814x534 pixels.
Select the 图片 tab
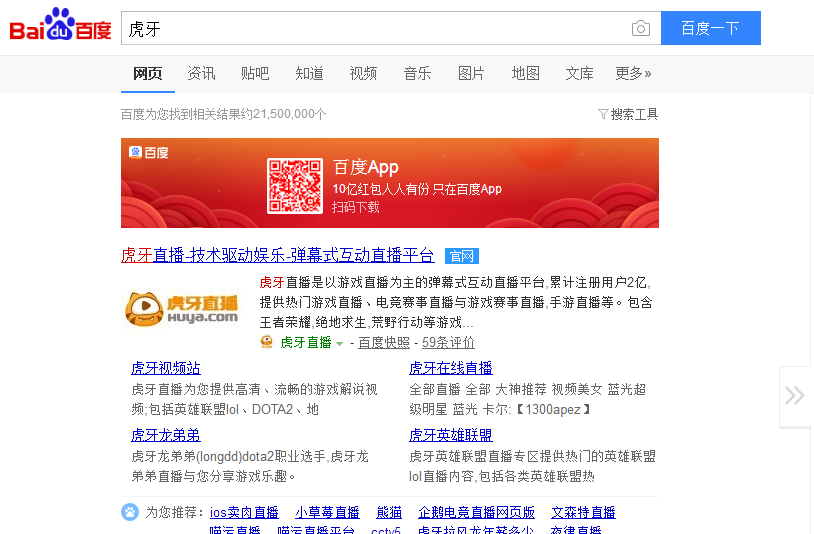(x=471, y=74)
